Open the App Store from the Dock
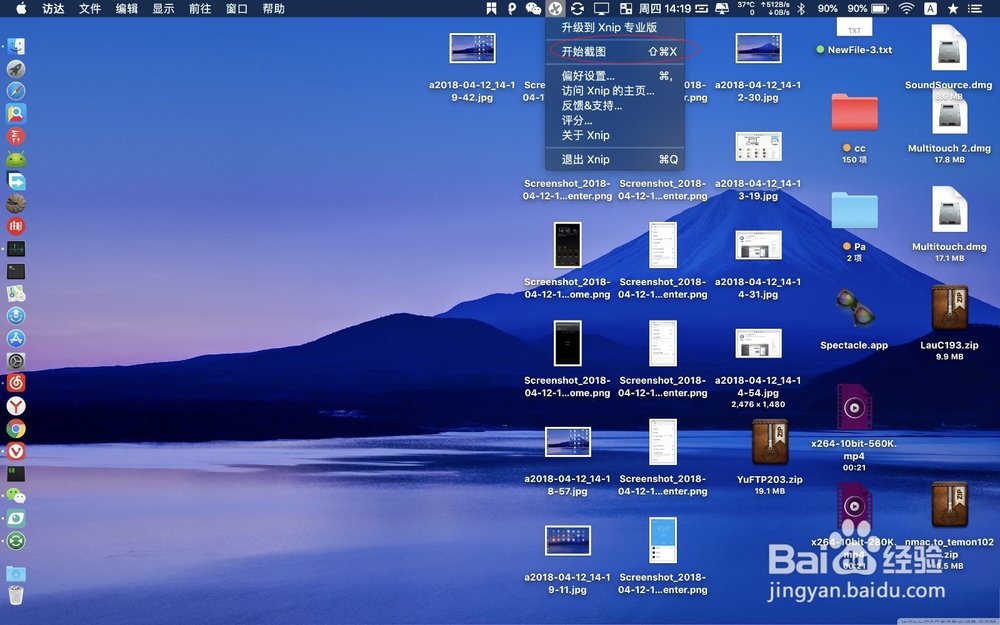 16,340
